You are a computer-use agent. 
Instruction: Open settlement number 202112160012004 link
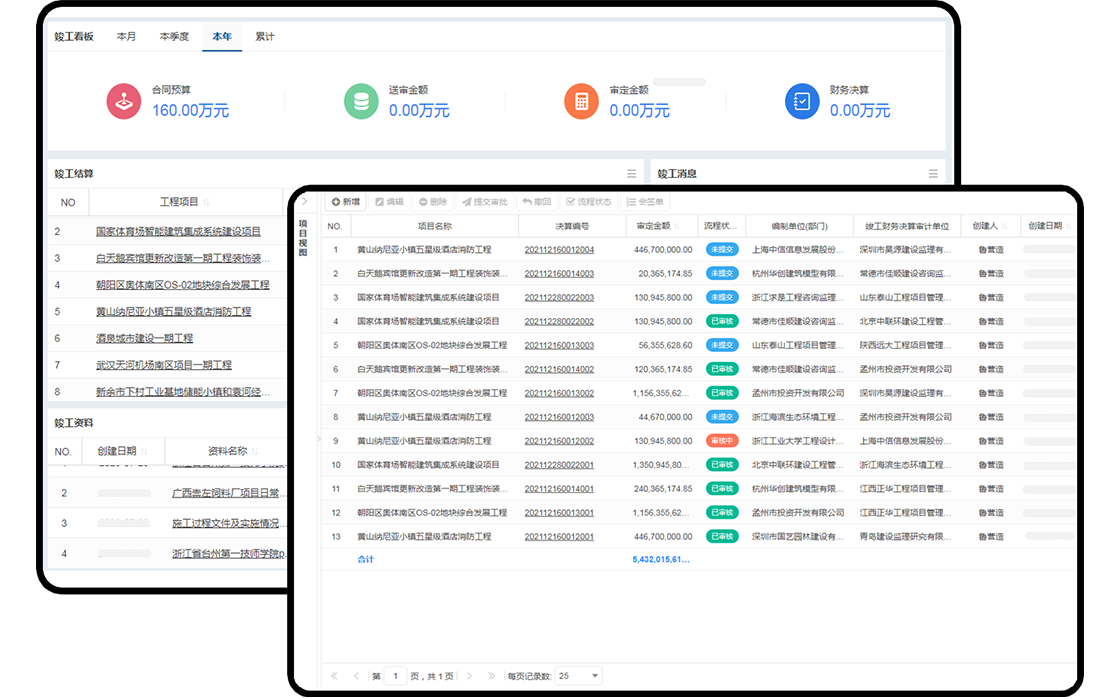point(559,250)
